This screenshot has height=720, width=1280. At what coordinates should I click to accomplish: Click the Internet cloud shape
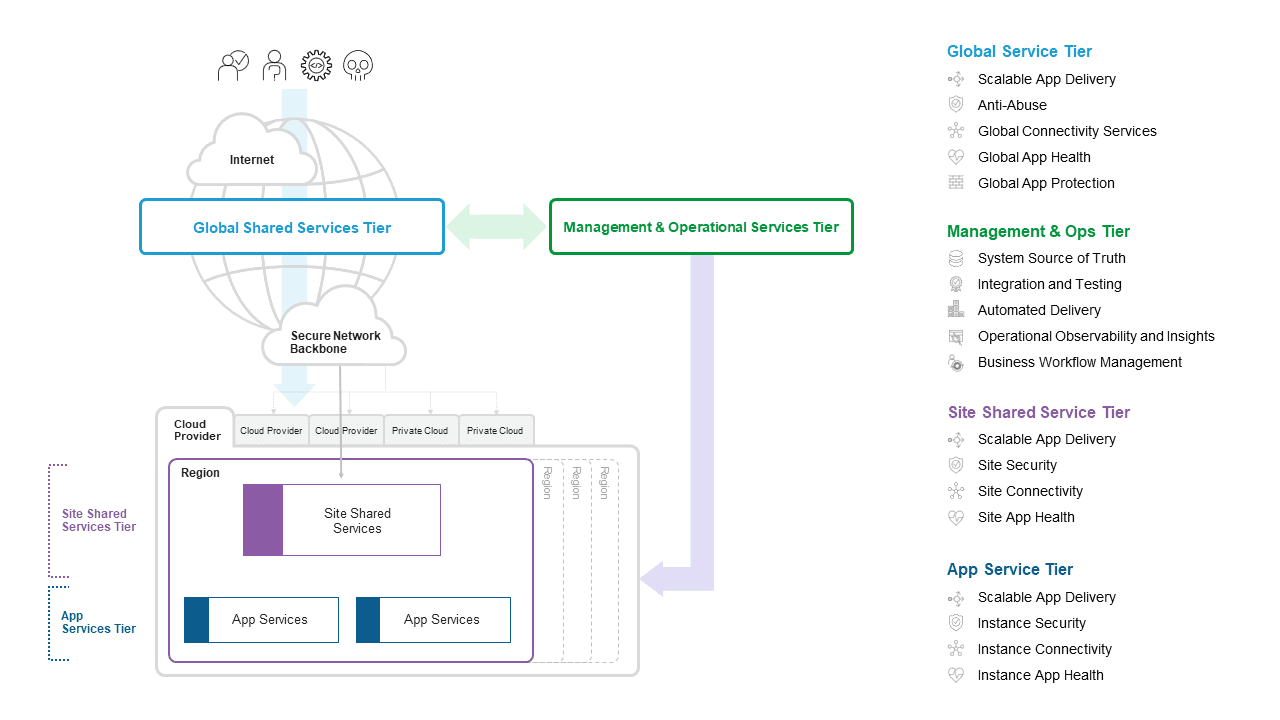252,159
